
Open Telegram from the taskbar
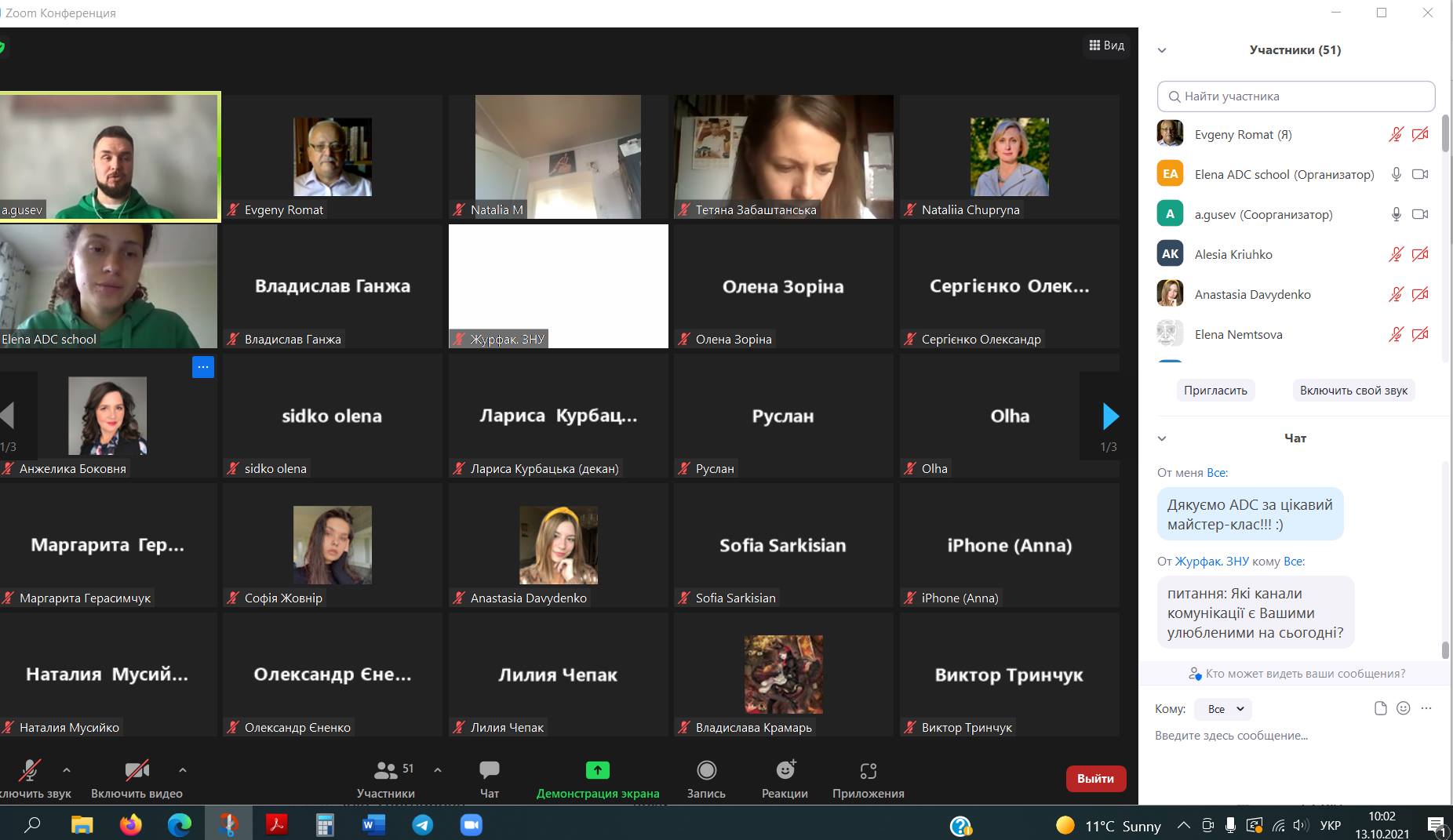(x=423, y=825)
